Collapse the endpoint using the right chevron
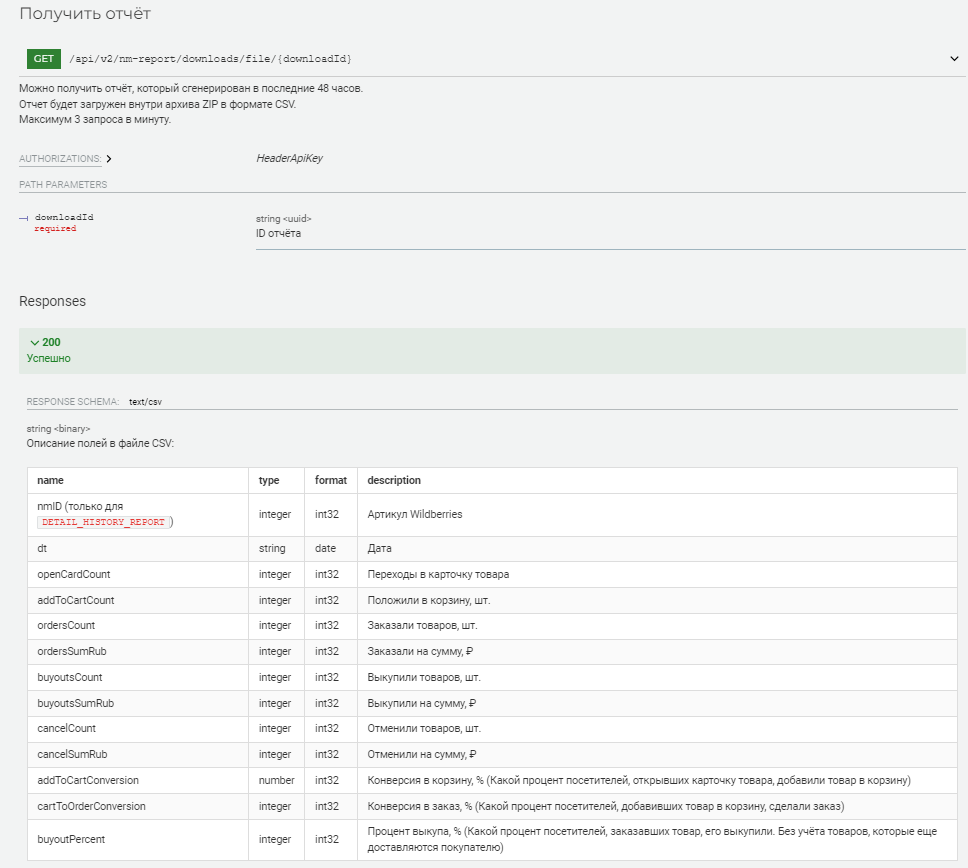968x868 pixels. (954, 59)
